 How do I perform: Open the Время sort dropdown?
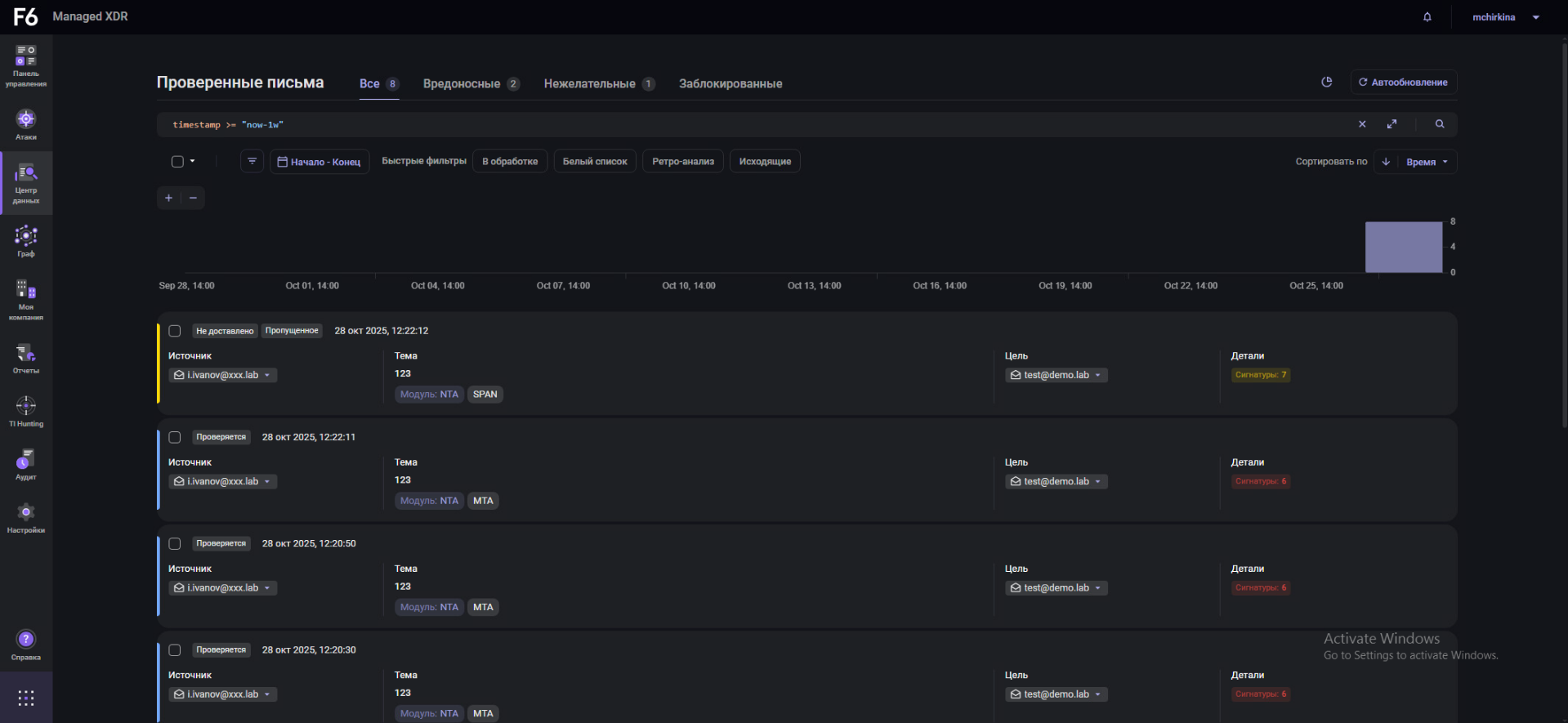tap(1427, 162)
